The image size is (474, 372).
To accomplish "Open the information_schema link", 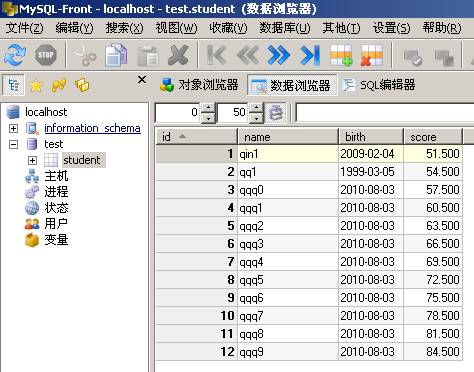I will (92, 128).
